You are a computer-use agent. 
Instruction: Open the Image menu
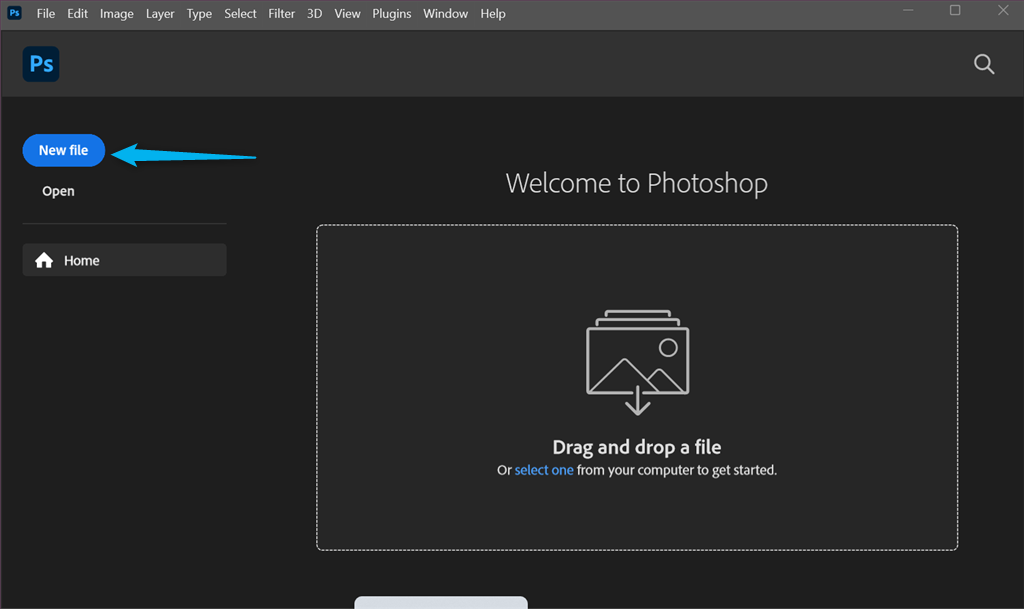click(x=116, y=14)
